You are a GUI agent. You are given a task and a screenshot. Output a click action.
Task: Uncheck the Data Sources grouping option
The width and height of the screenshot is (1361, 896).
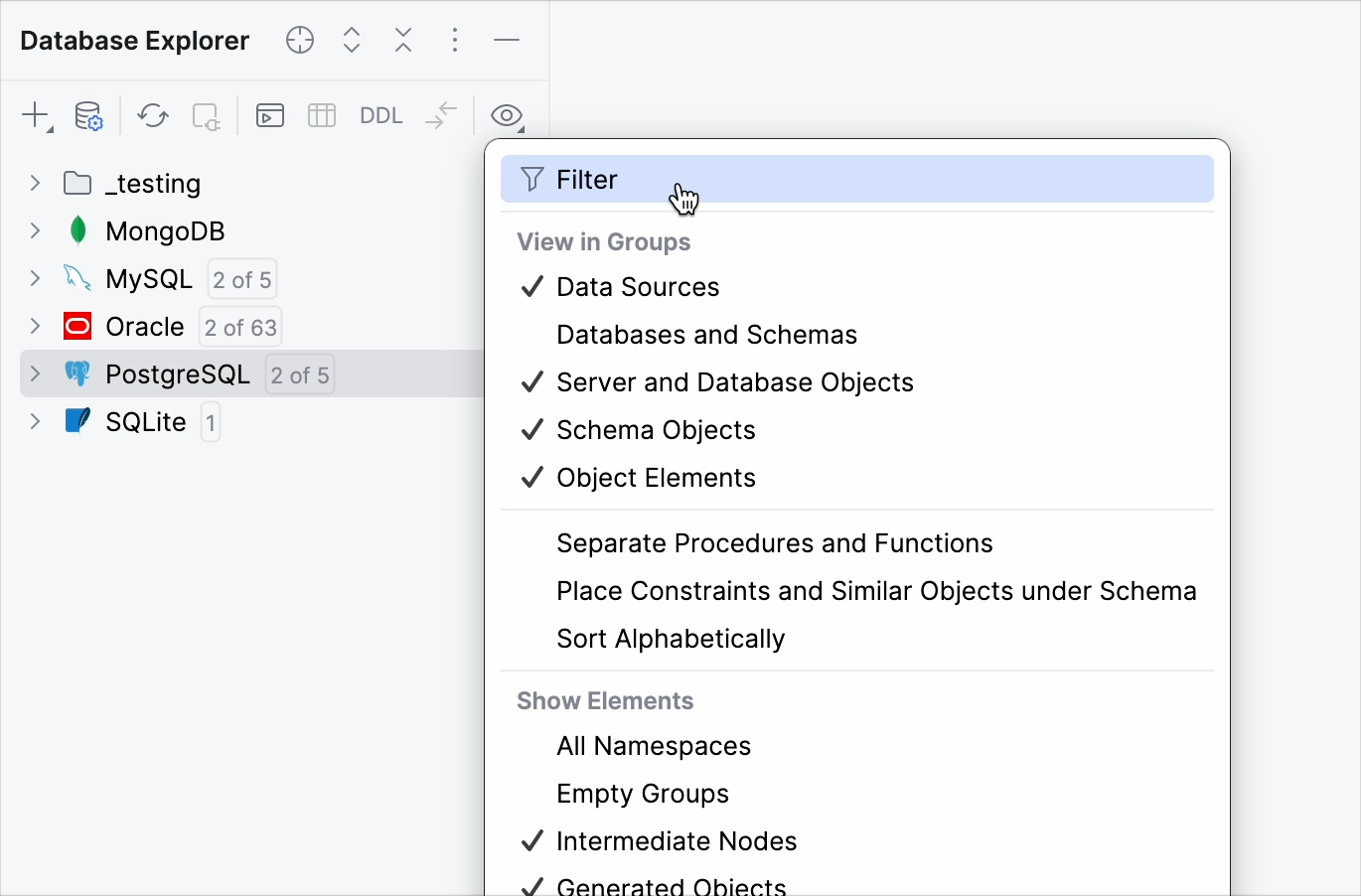638,287
